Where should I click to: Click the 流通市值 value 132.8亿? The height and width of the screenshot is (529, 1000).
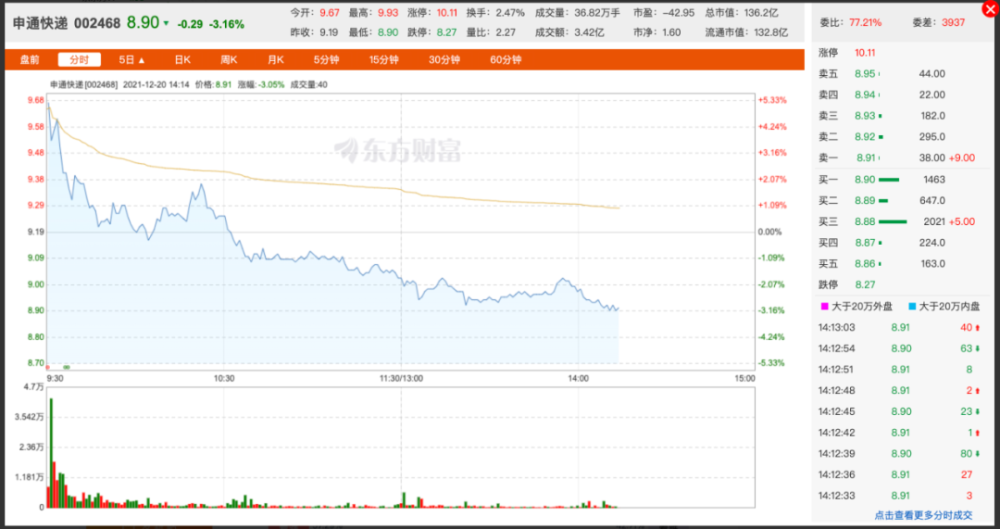tap(771, 32)
